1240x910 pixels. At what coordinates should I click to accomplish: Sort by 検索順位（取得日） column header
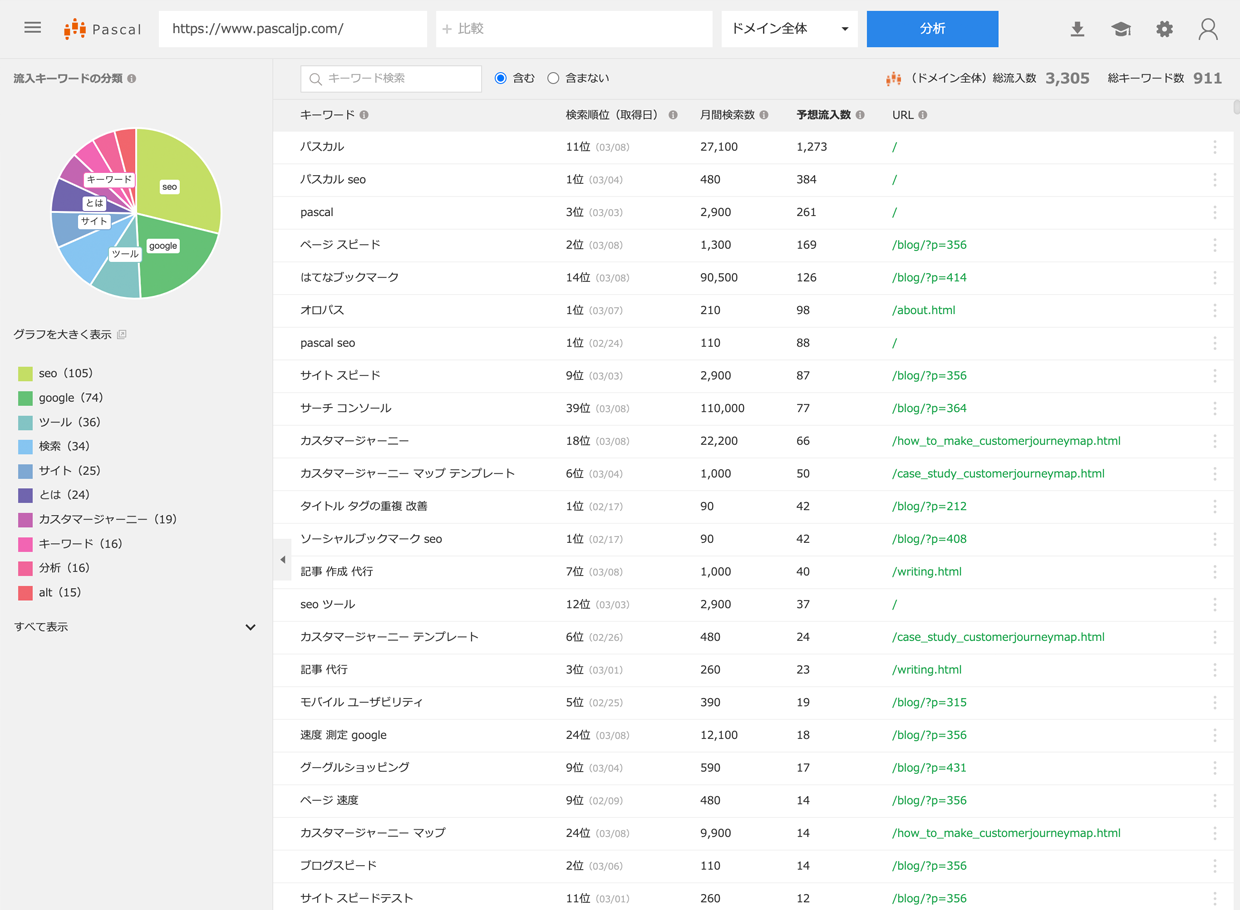tap(612, 115)
